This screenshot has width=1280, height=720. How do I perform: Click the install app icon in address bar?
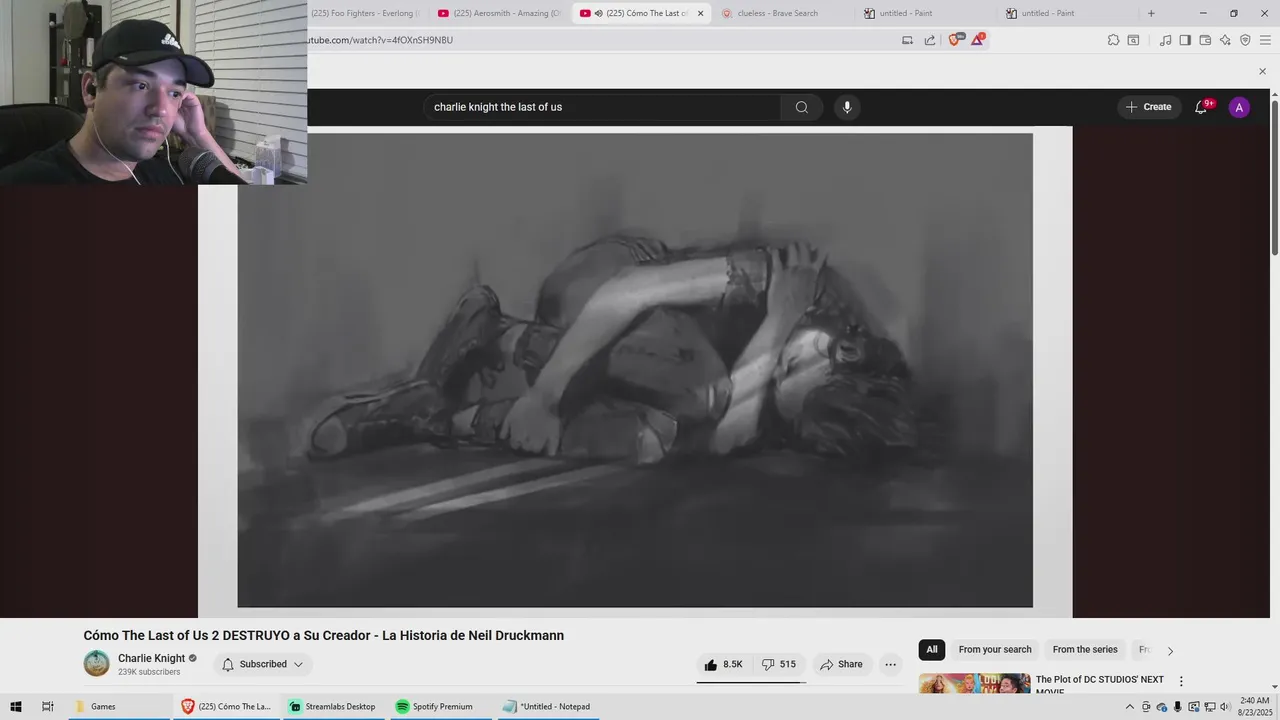pyautogui.click(x=907, y=40)
